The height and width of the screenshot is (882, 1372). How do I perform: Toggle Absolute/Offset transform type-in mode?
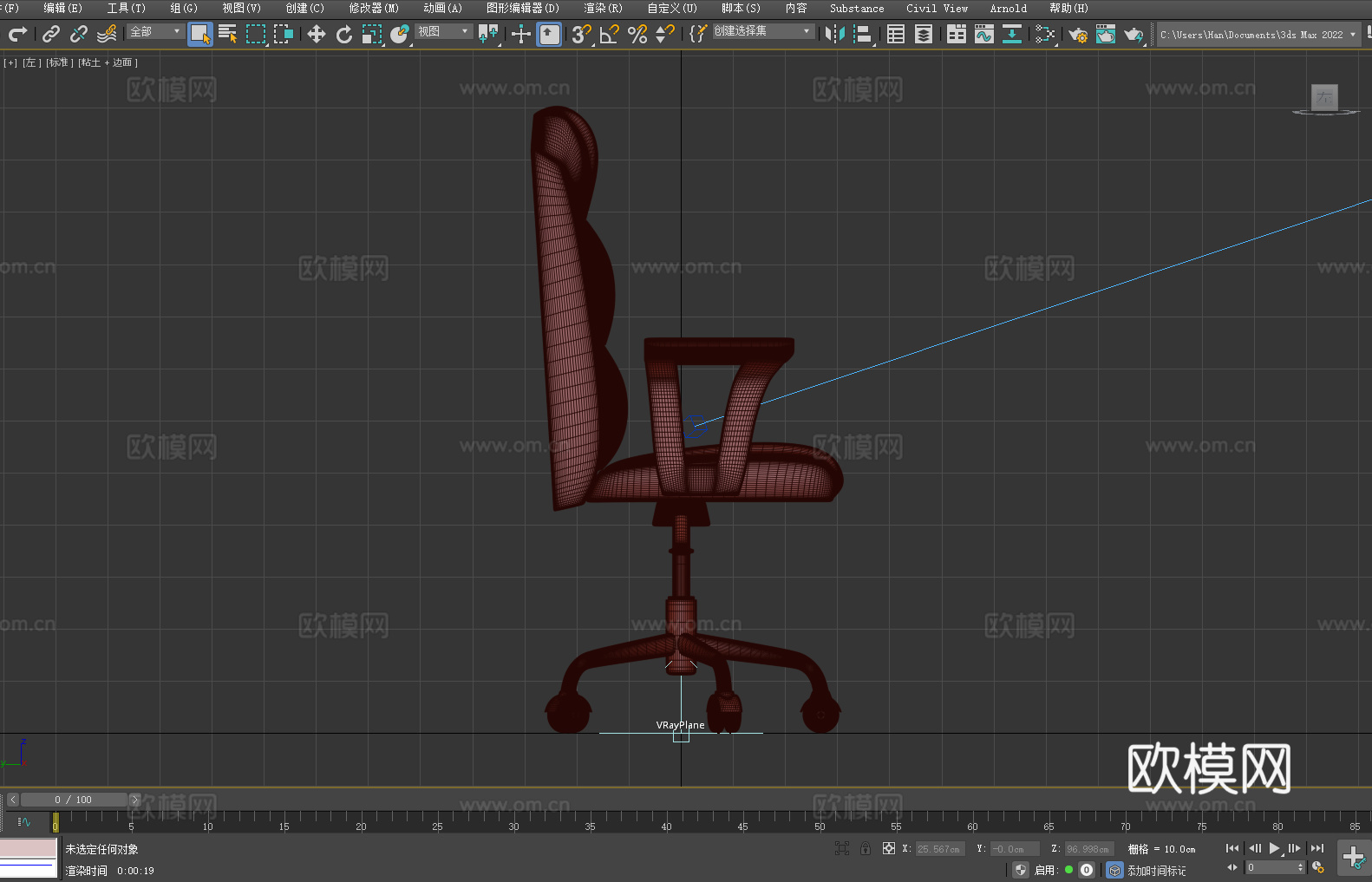point(889,848)
